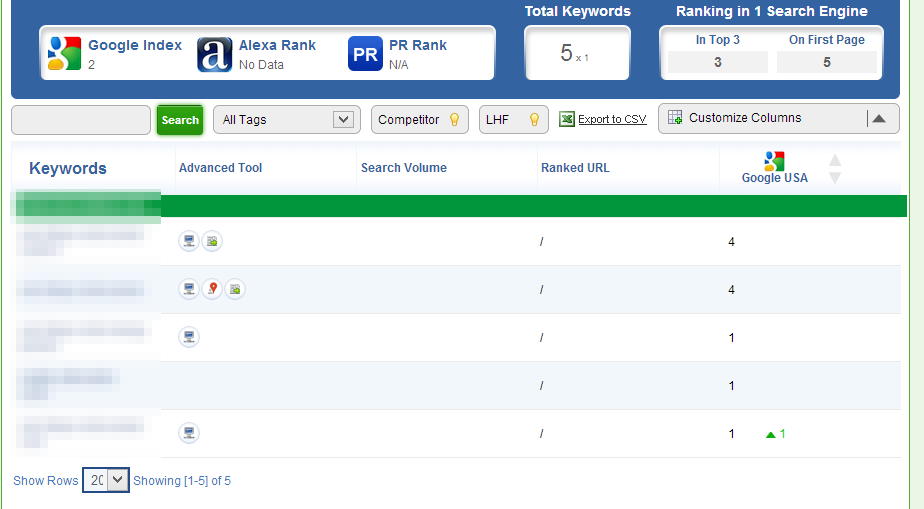Sort Google USA column descending arrow

click(835, 177)
